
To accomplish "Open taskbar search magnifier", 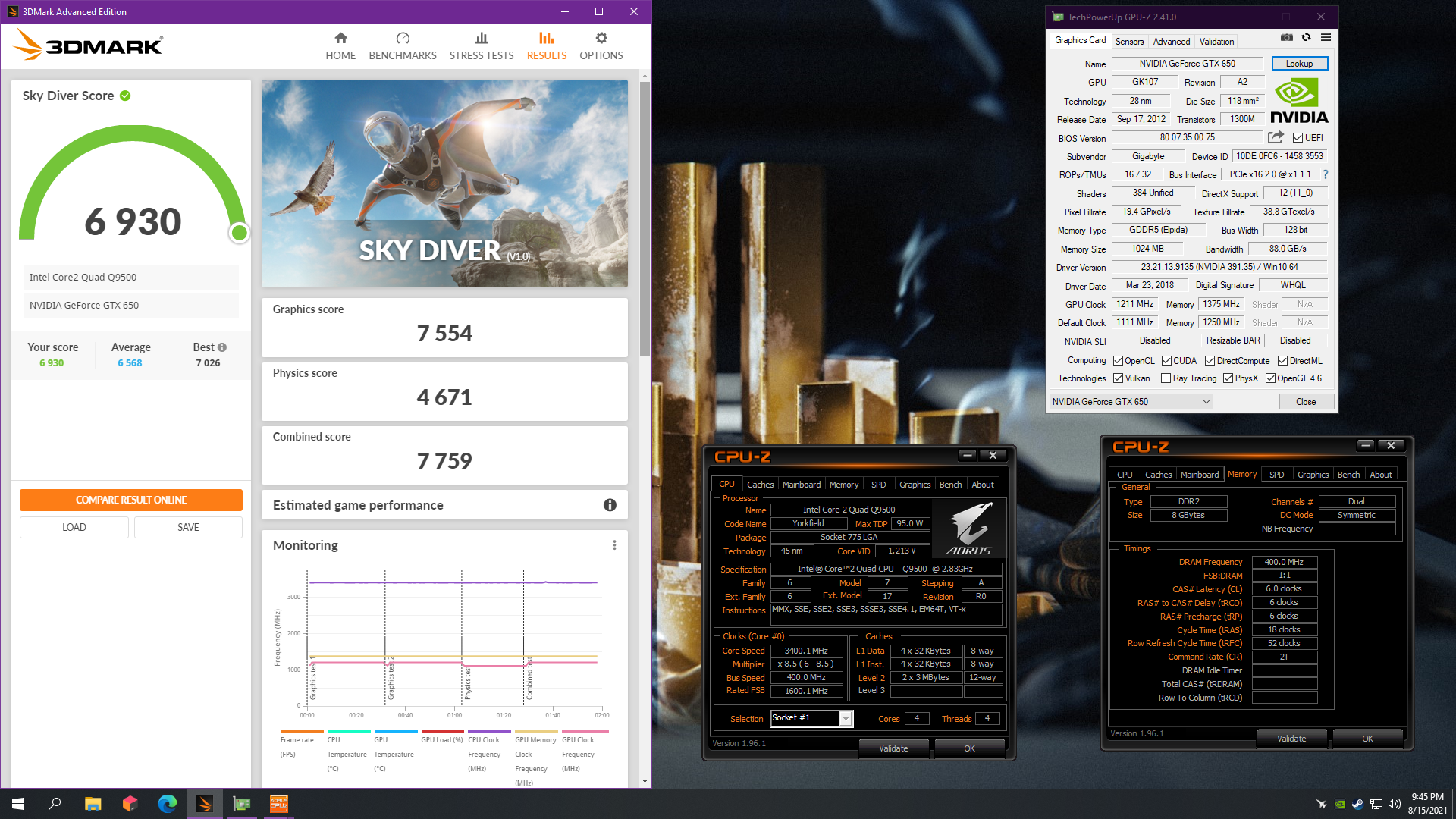I will pos(55,804).
